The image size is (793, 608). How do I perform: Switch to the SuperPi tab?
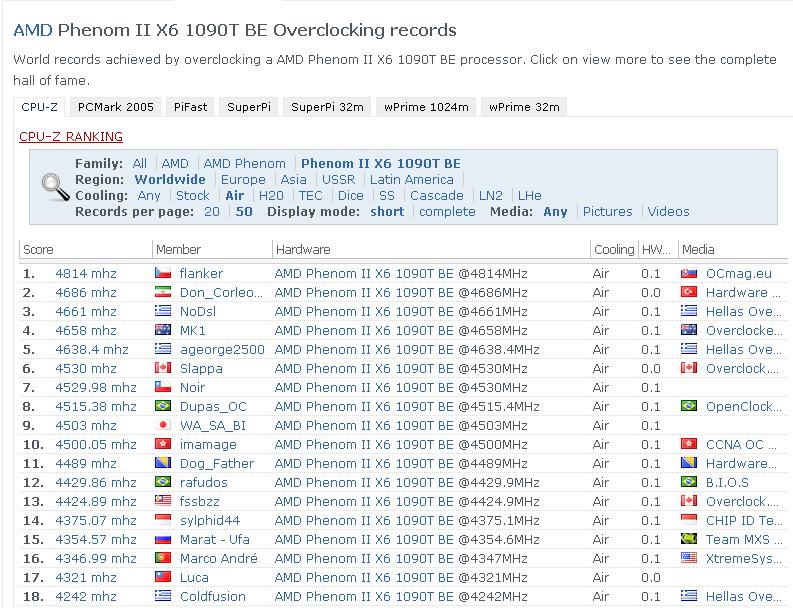[x=249, y=107]
